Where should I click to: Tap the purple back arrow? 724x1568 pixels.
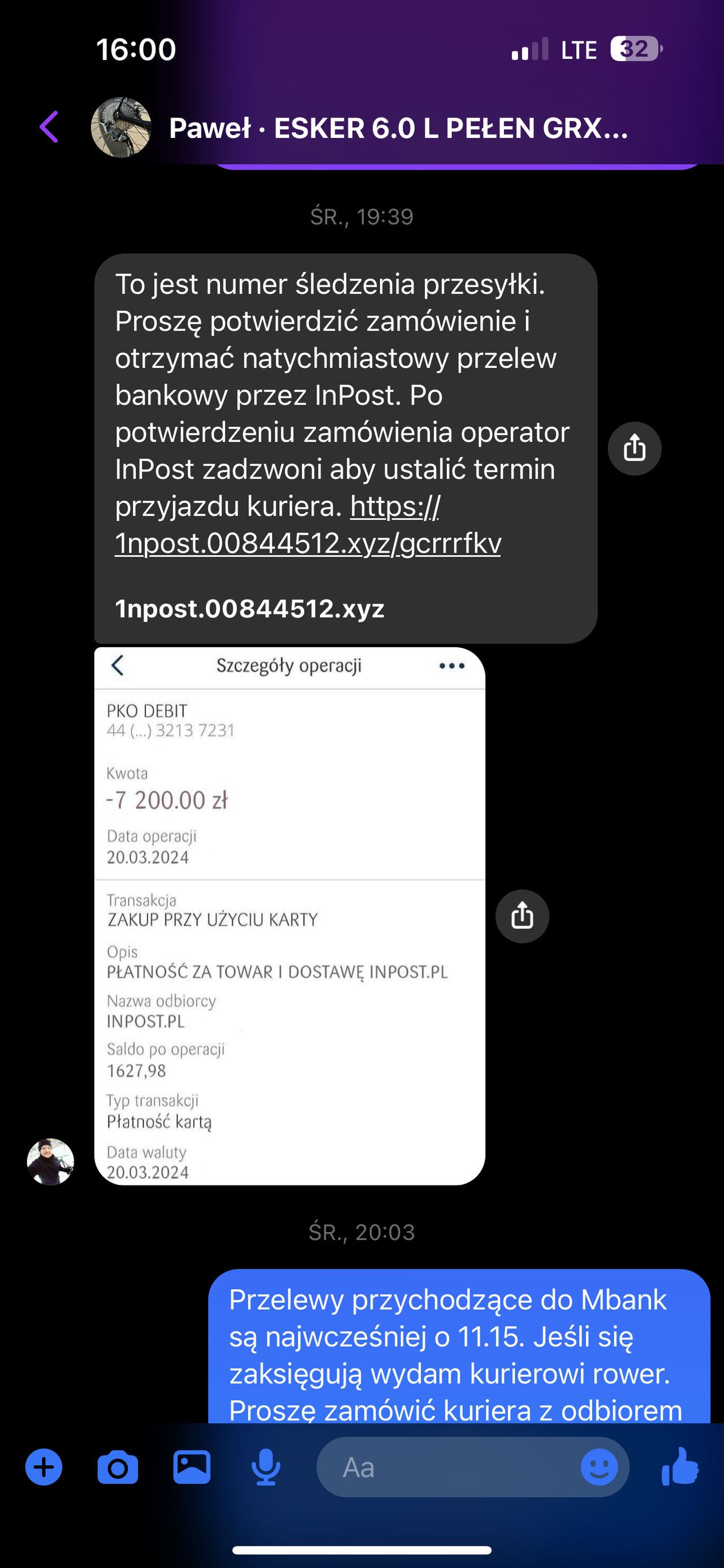pos(49,127)
